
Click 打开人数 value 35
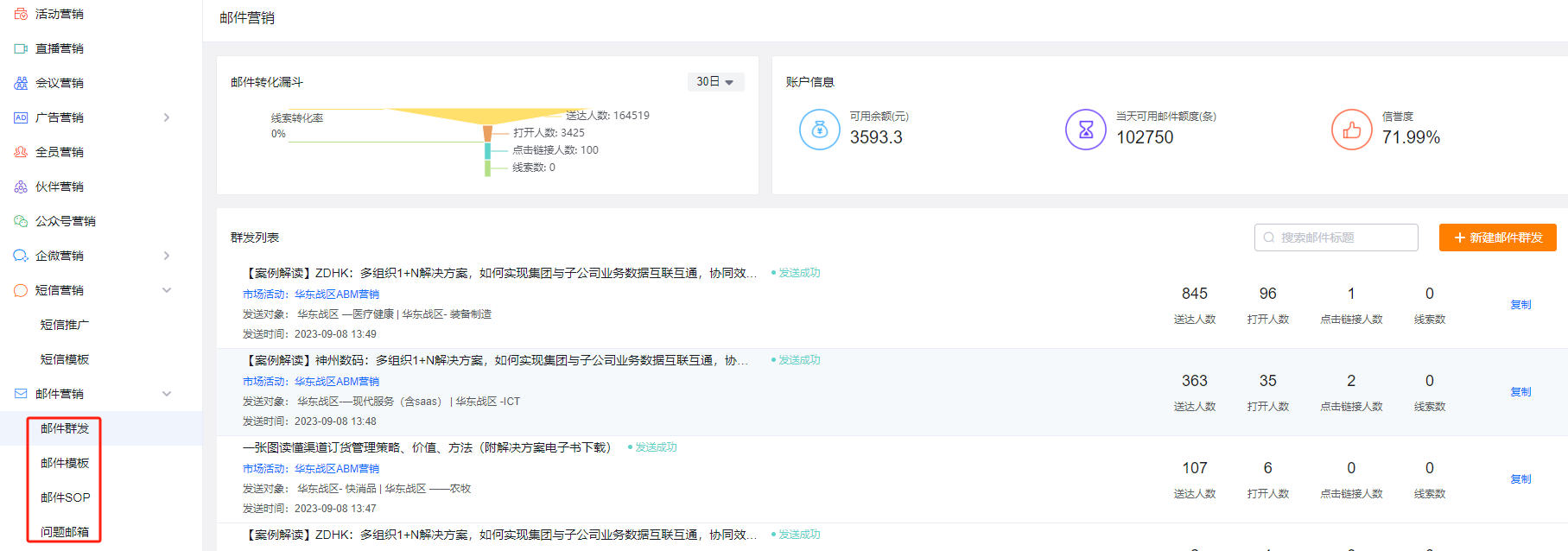pos(1267,381)
